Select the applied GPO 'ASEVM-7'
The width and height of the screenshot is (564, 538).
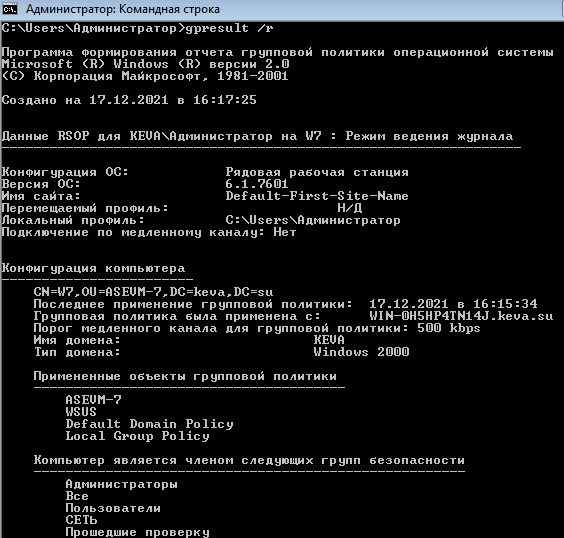pos(94,400)
